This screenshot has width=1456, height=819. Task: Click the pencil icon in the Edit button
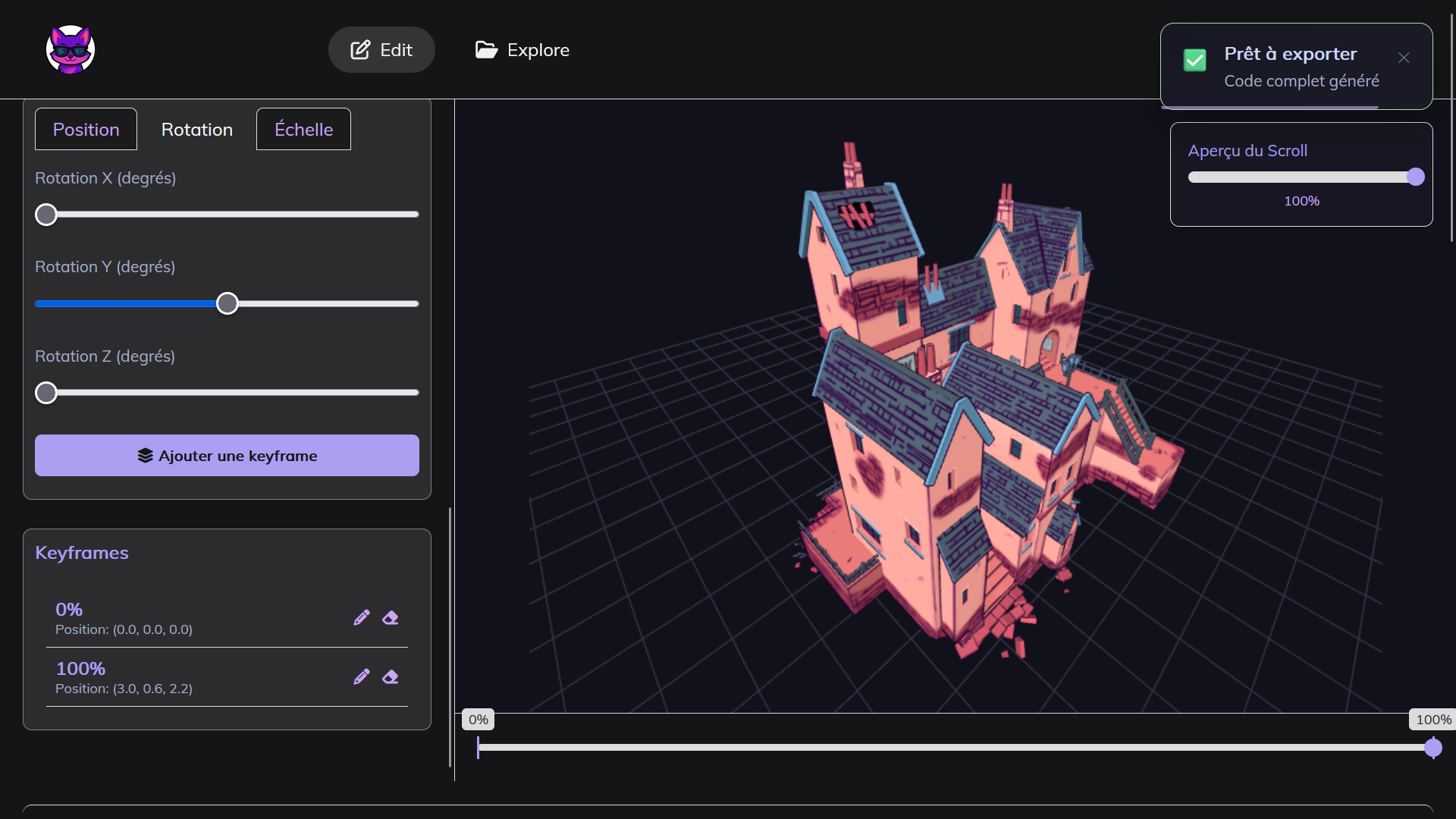(358, 49)
